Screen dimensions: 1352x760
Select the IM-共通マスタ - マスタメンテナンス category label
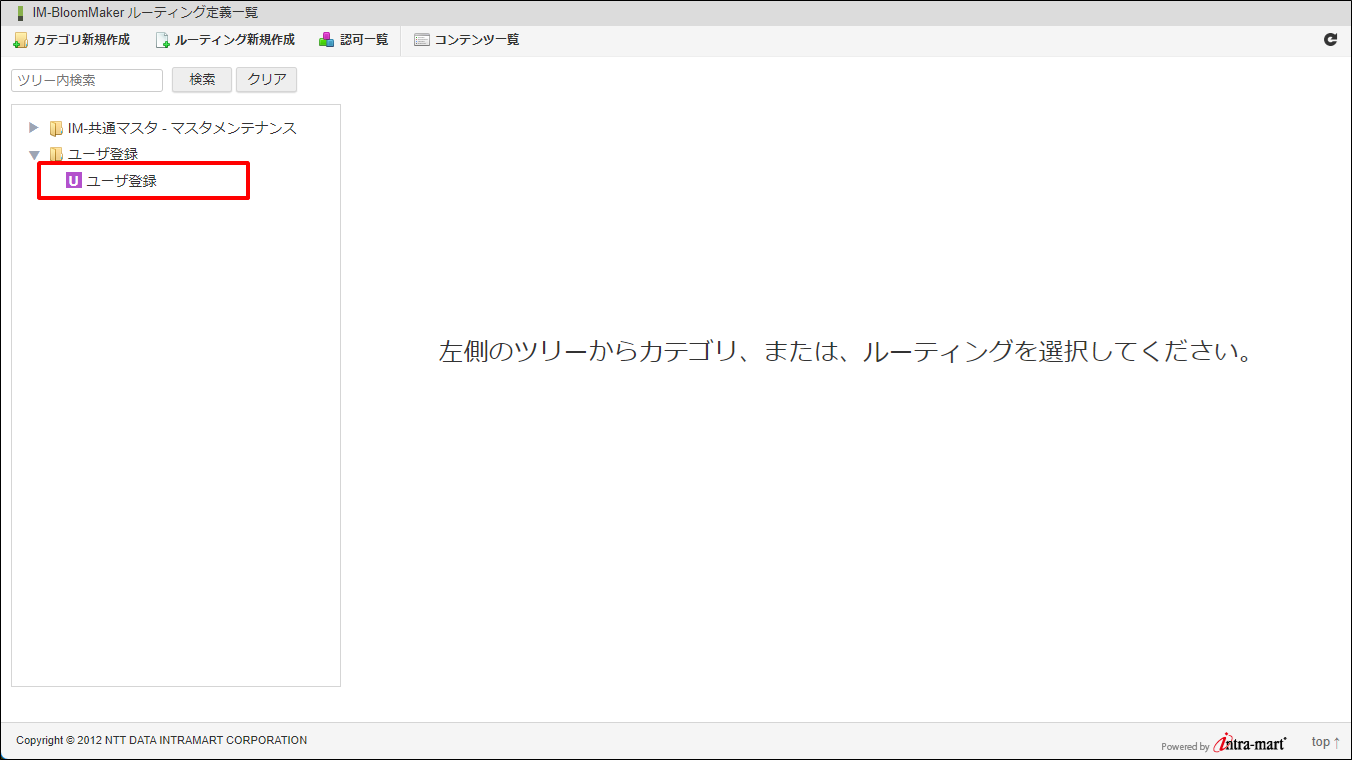coord(182,128)
